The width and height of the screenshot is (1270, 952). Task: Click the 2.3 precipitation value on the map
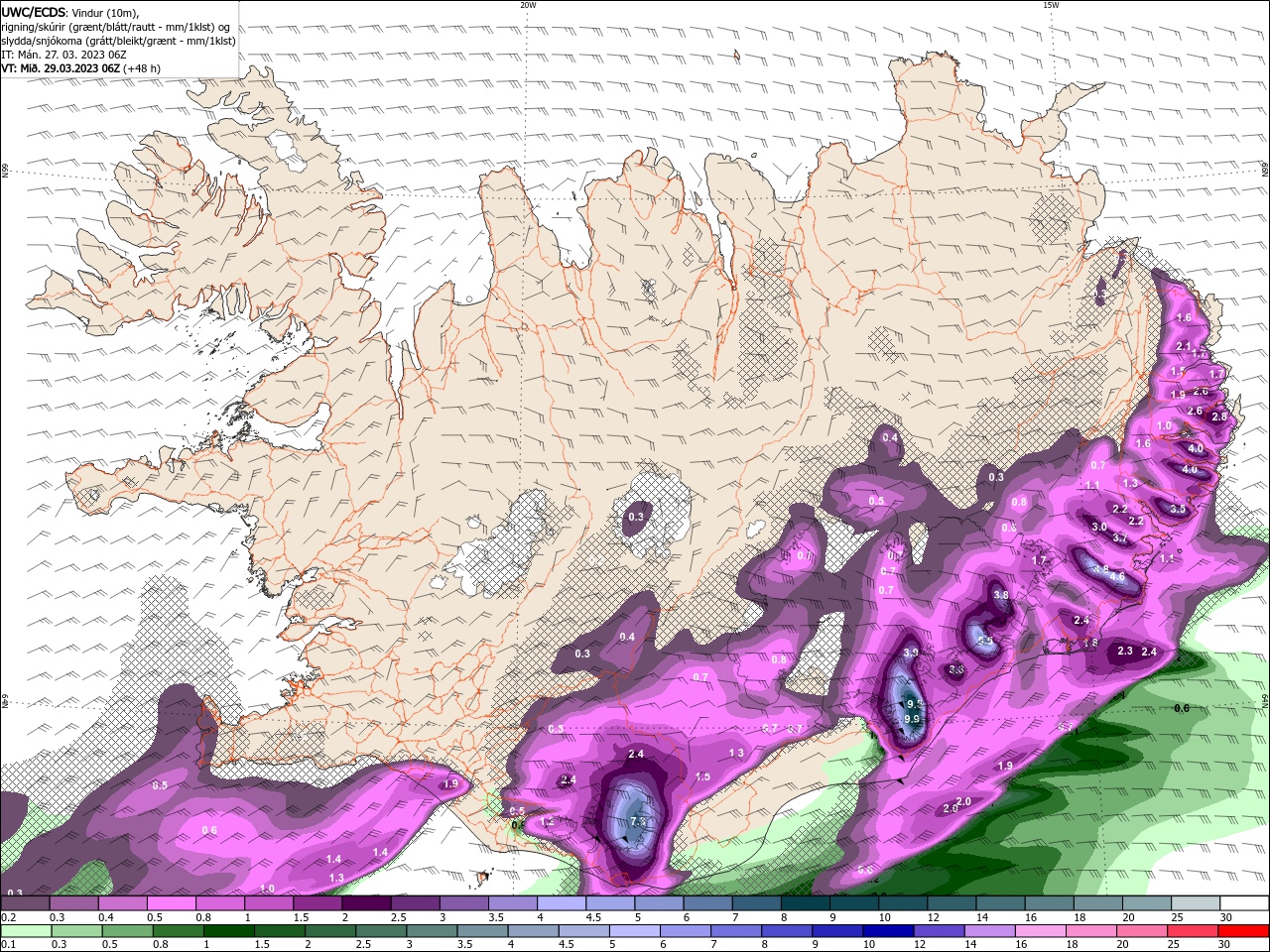[1125, 652]
